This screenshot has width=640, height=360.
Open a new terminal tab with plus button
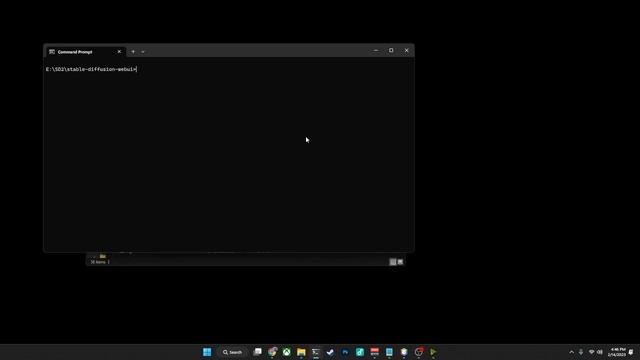[x=133, y=52]
